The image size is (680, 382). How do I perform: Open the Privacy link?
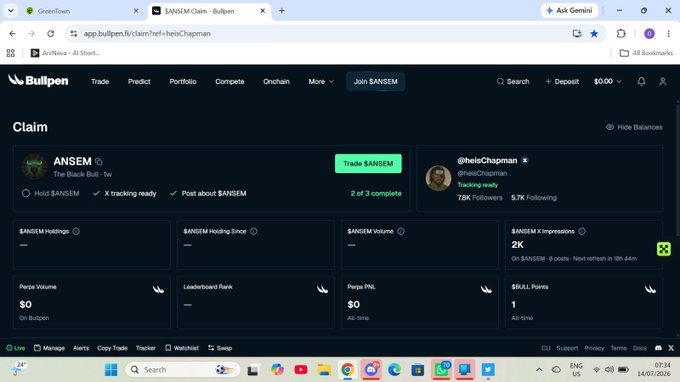point(594,348)
